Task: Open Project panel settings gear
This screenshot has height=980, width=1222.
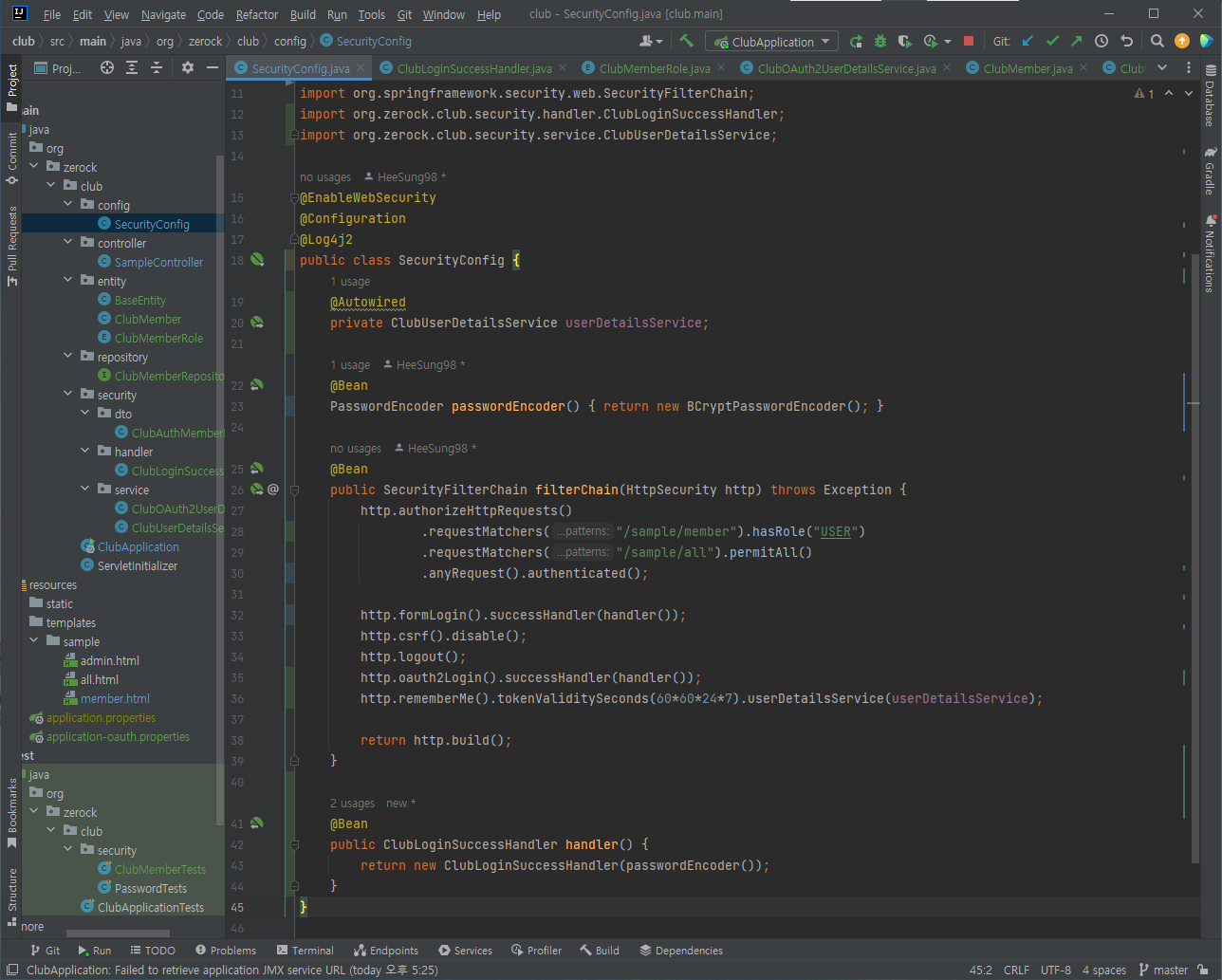Action: 188,67
